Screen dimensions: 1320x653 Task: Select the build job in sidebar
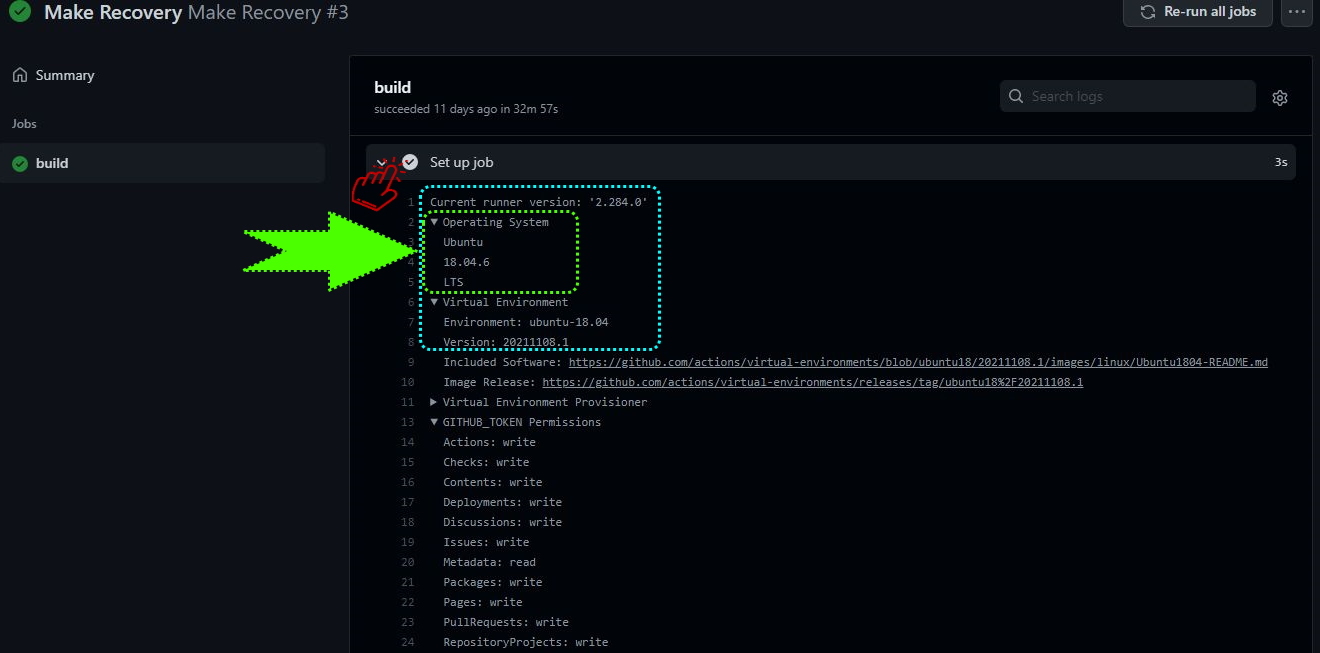52,163
